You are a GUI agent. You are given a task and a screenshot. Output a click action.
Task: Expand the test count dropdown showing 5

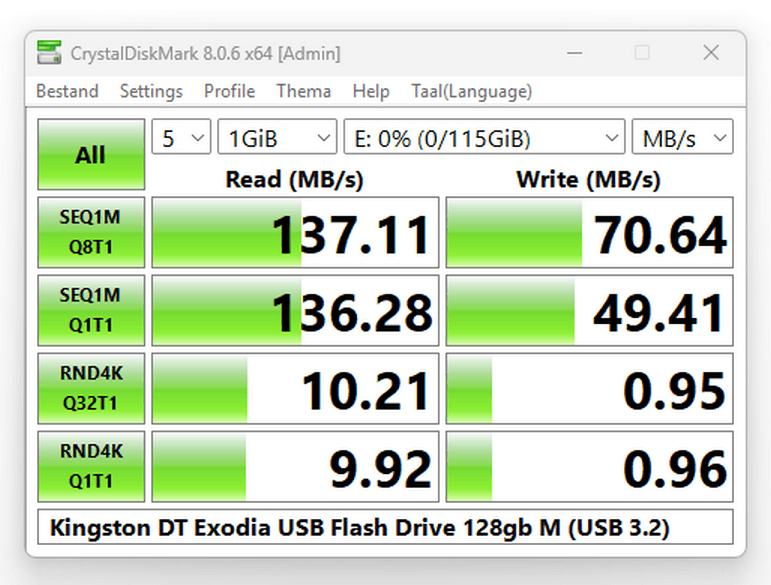coord(181,137)
